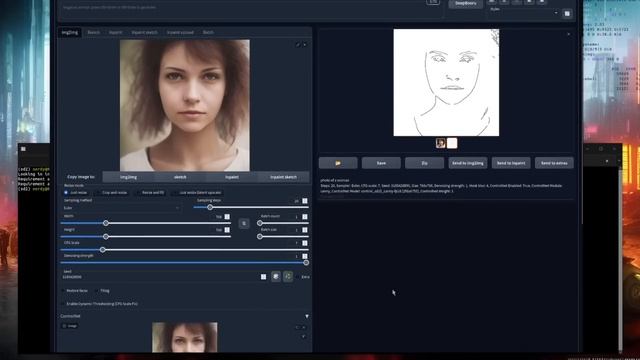Copy image to inpaint sketch
The width and height of the screenshot is (640, 360).
(x=283, y=177)
